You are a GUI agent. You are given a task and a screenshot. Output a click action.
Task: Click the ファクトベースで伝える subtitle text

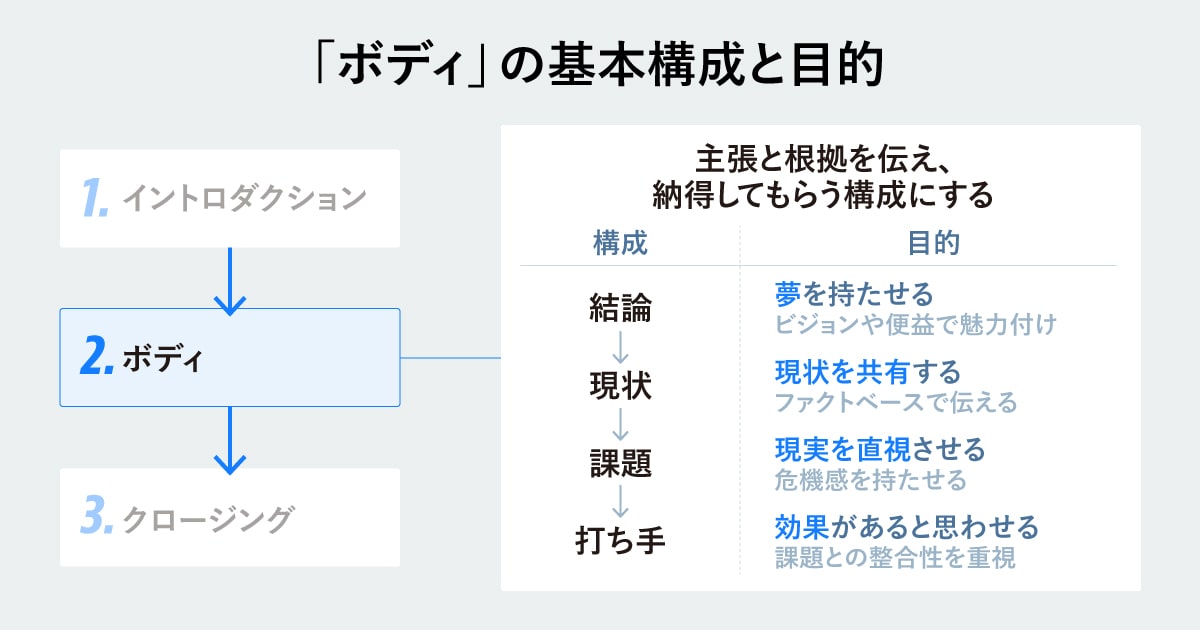895,403
